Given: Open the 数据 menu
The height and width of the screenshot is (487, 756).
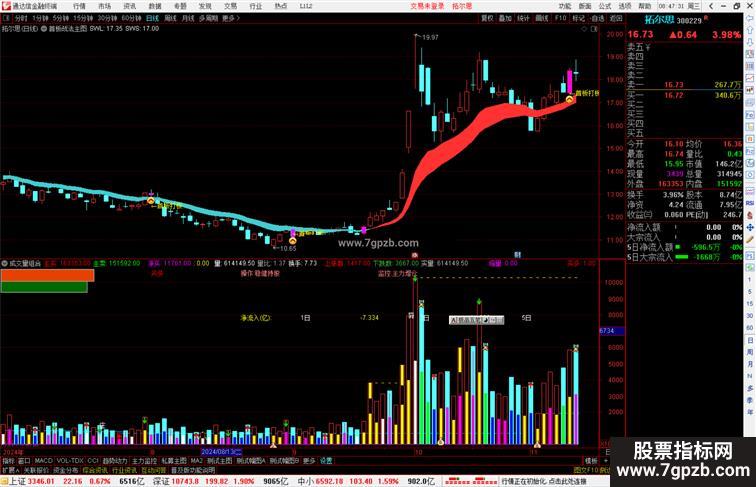Looking at the screenshot, I should point(155,6).
